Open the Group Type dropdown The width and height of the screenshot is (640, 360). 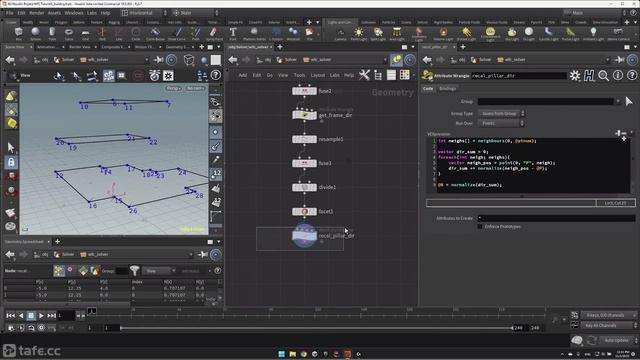click(x=501, y=113)
